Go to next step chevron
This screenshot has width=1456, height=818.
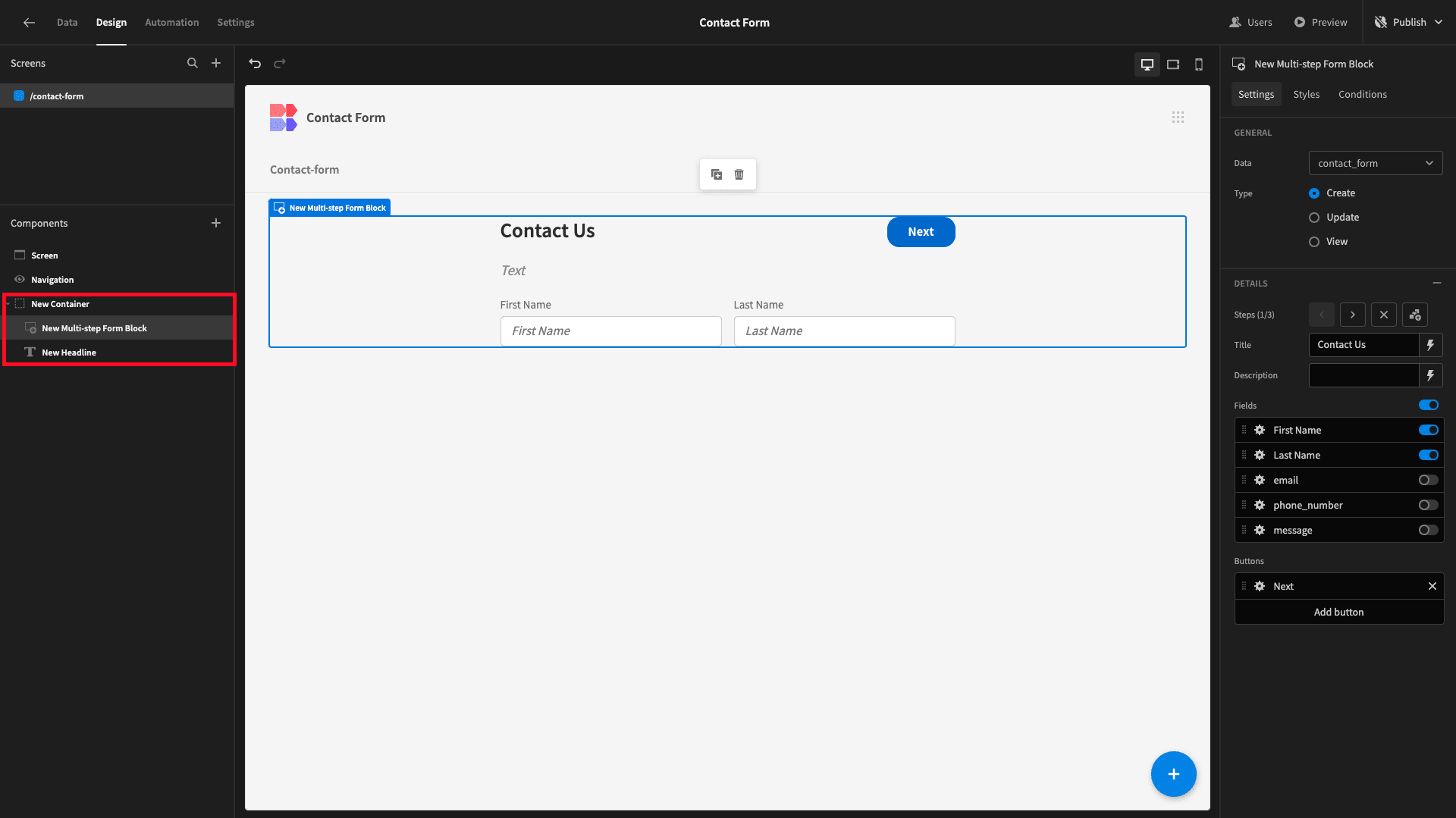pyautogui.click(x=1352, y=315)
